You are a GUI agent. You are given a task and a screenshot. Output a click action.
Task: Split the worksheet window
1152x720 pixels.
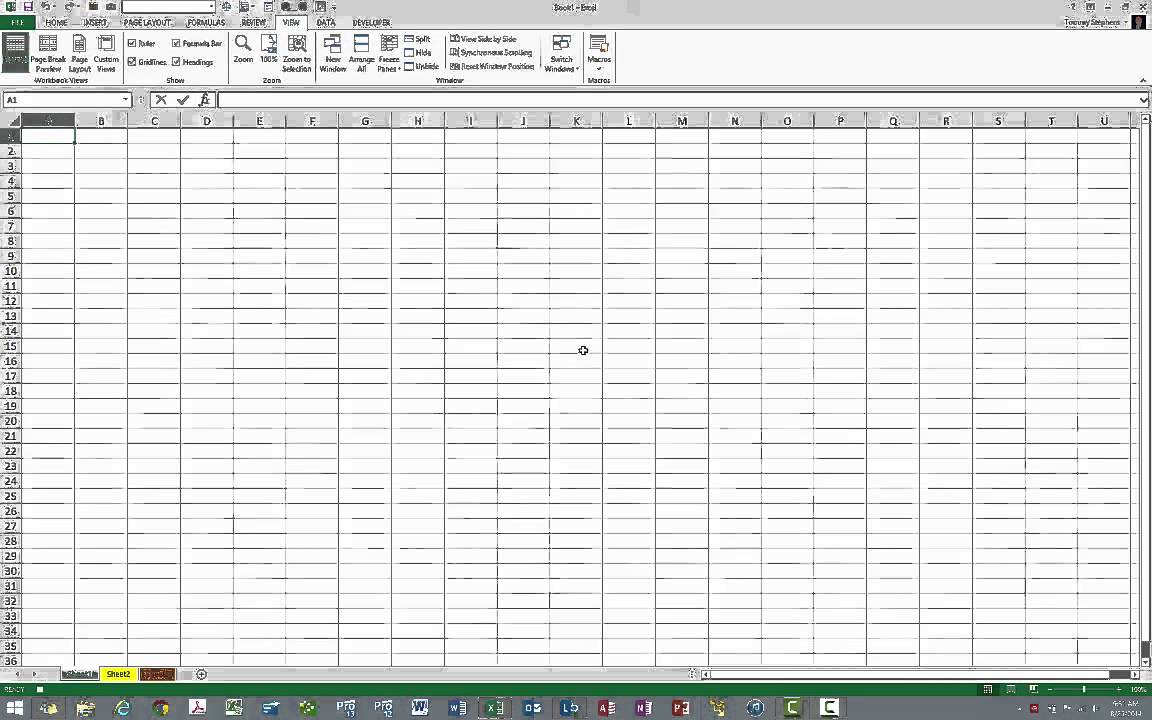[x=417, y=39]
